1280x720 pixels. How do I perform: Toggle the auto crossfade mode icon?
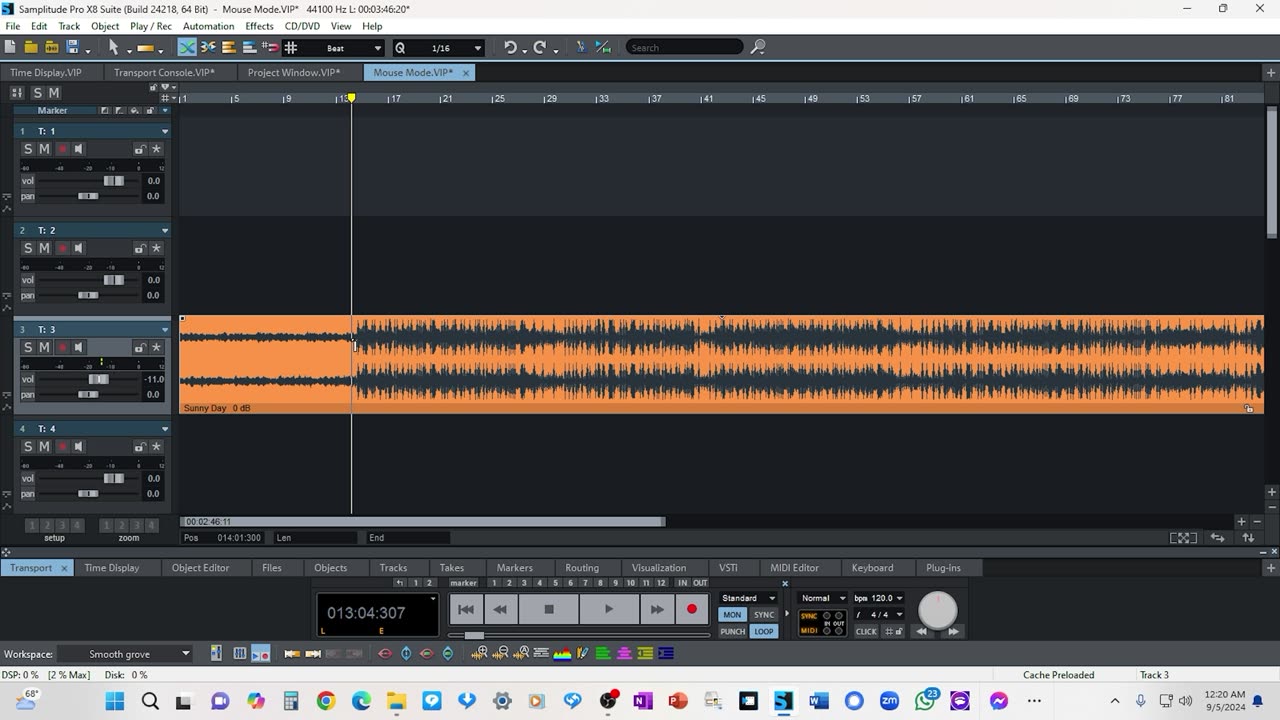(187, 47)
